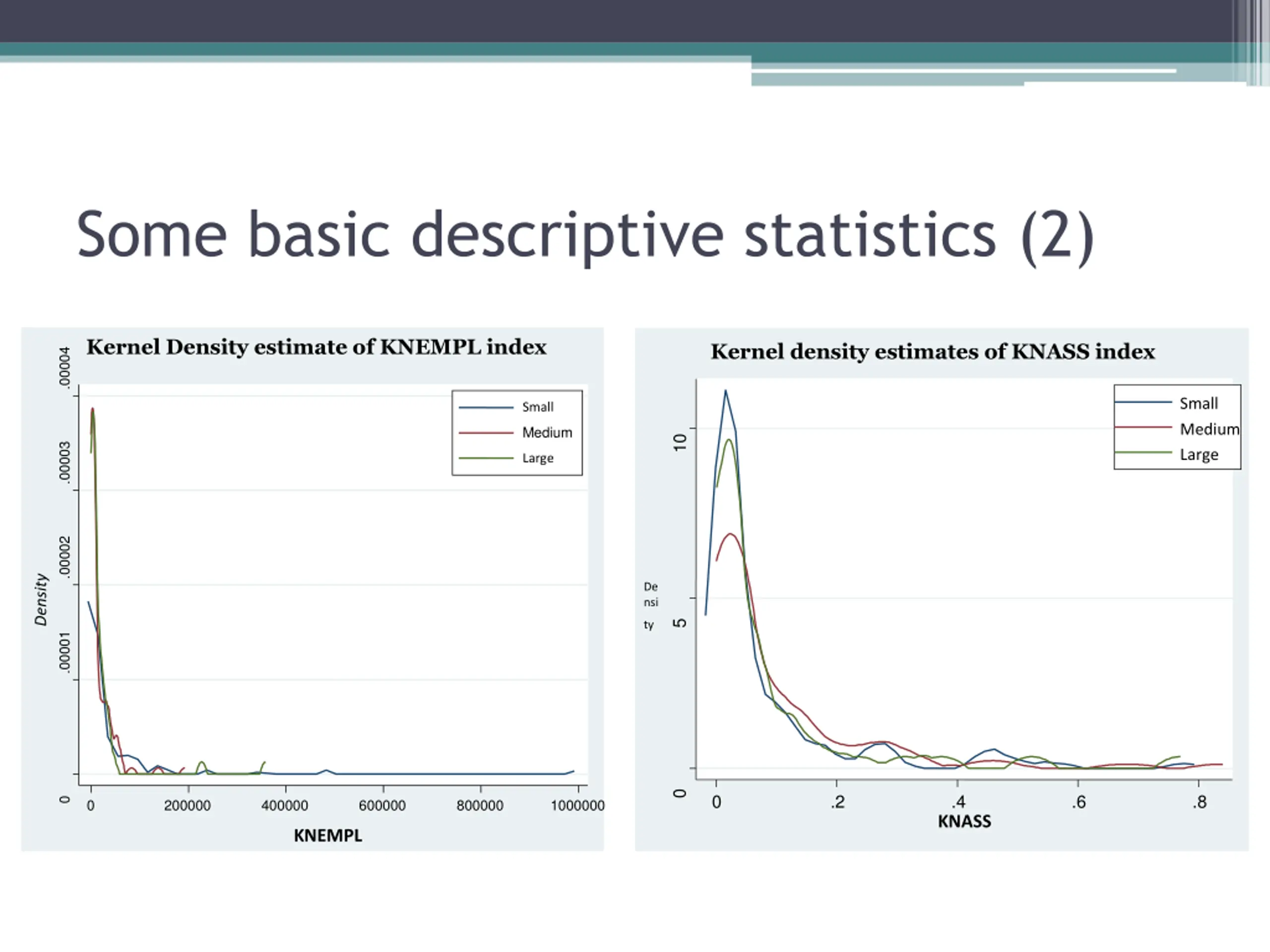Click the green Large curve peak in KNASS chart
This screenshot has width=1270, height=952.
pos(729,440)
